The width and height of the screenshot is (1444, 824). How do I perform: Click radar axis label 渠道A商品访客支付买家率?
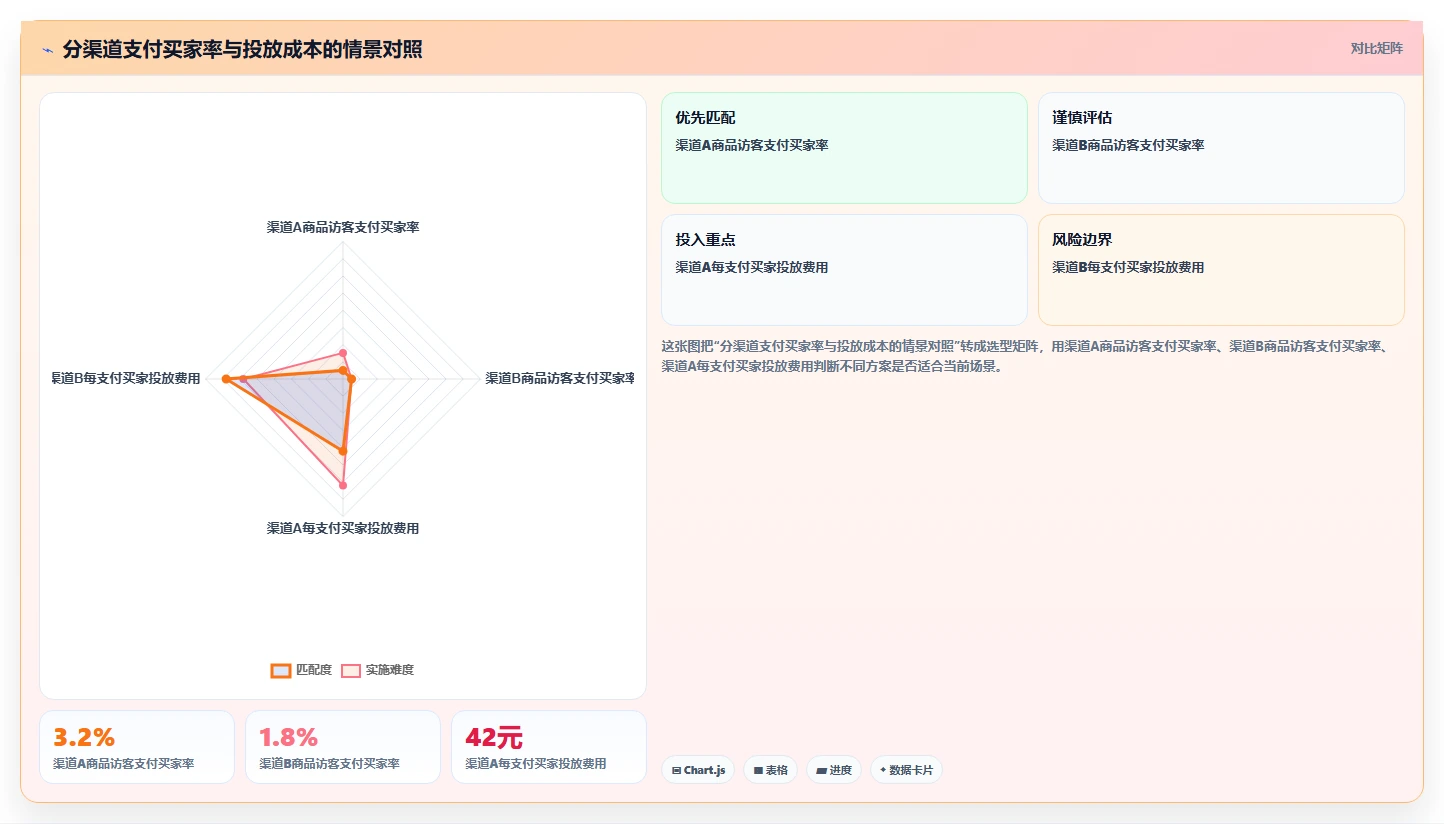pos(343,227)
